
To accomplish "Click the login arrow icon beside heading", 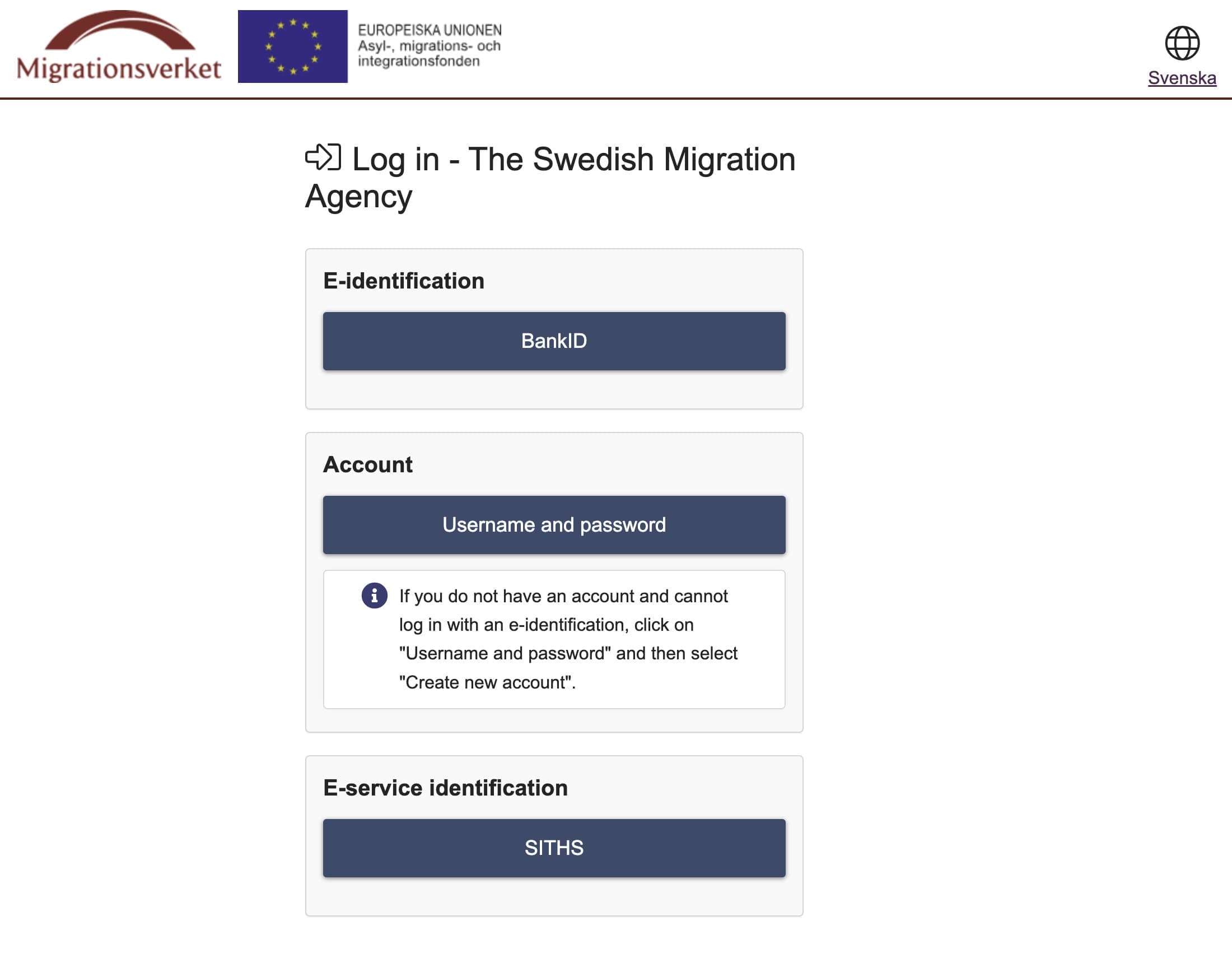I will pyautogui.click(x=323, y=157).
